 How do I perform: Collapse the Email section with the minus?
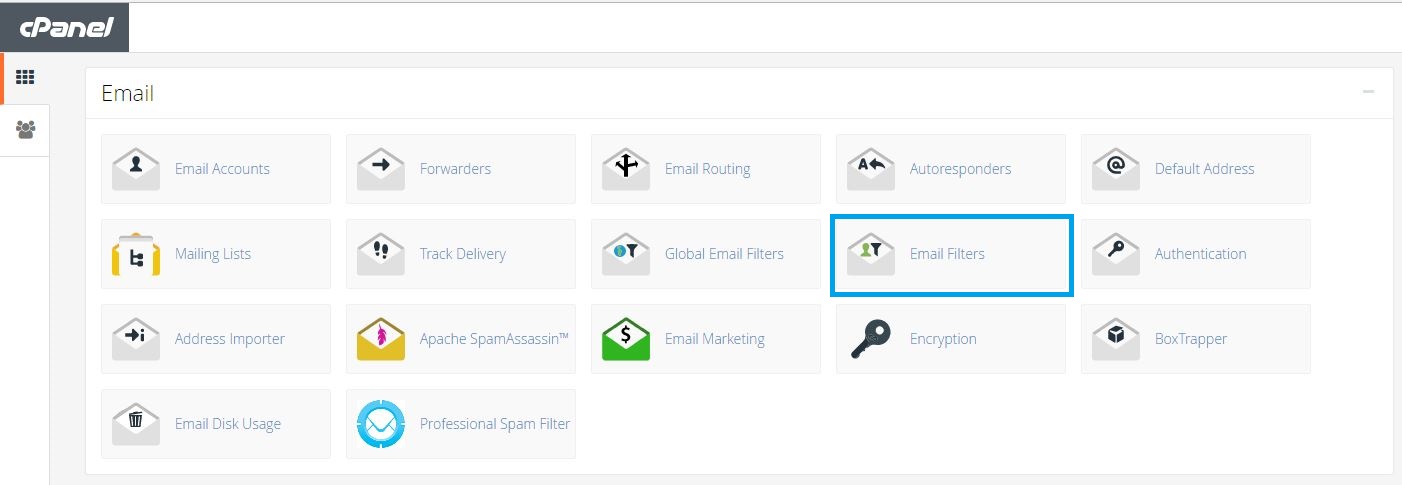coord(1368,92)
